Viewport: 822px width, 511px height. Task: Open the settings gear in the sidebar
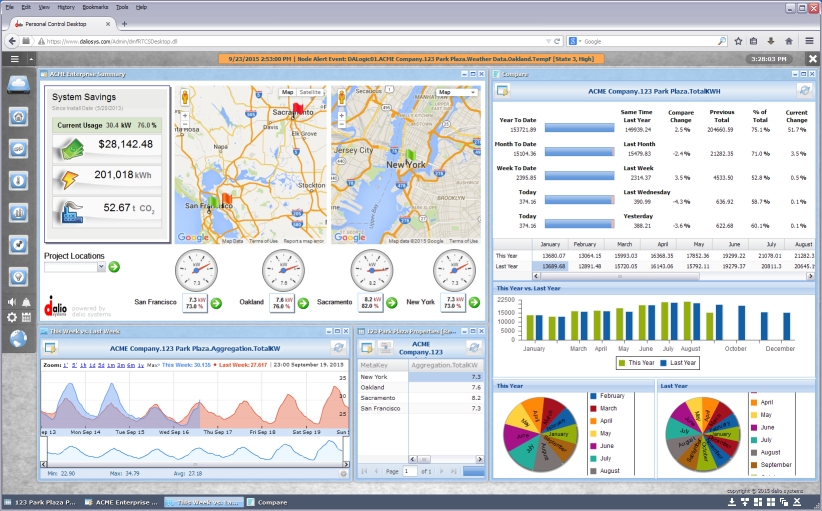[x=12, y=317]
